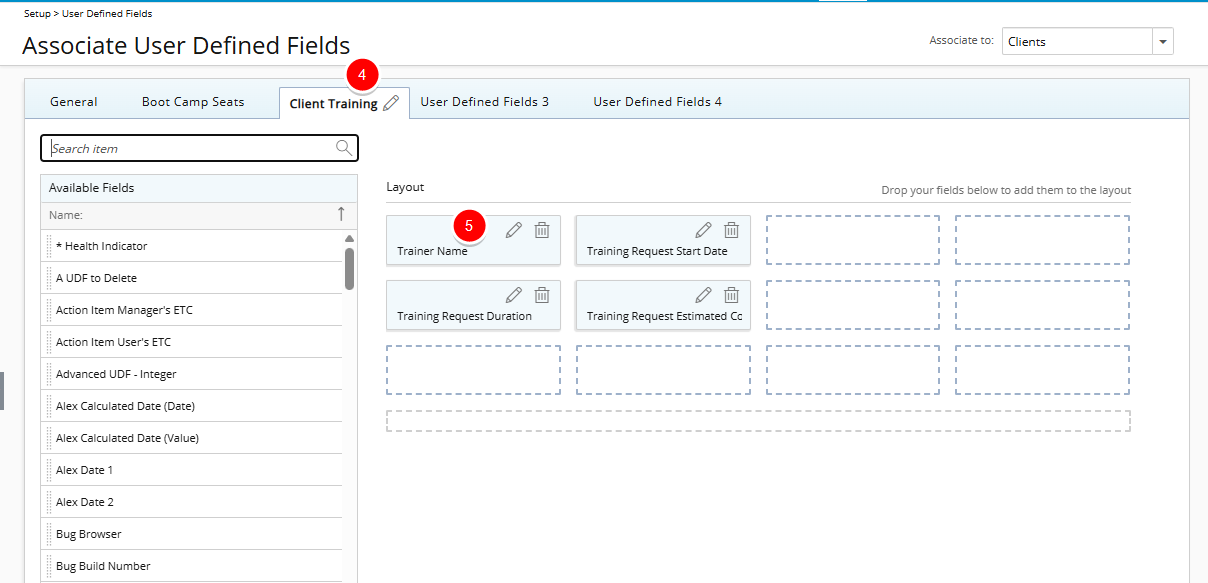
Task: Click the list scrollbar up arrow
Action: [349, 239]
